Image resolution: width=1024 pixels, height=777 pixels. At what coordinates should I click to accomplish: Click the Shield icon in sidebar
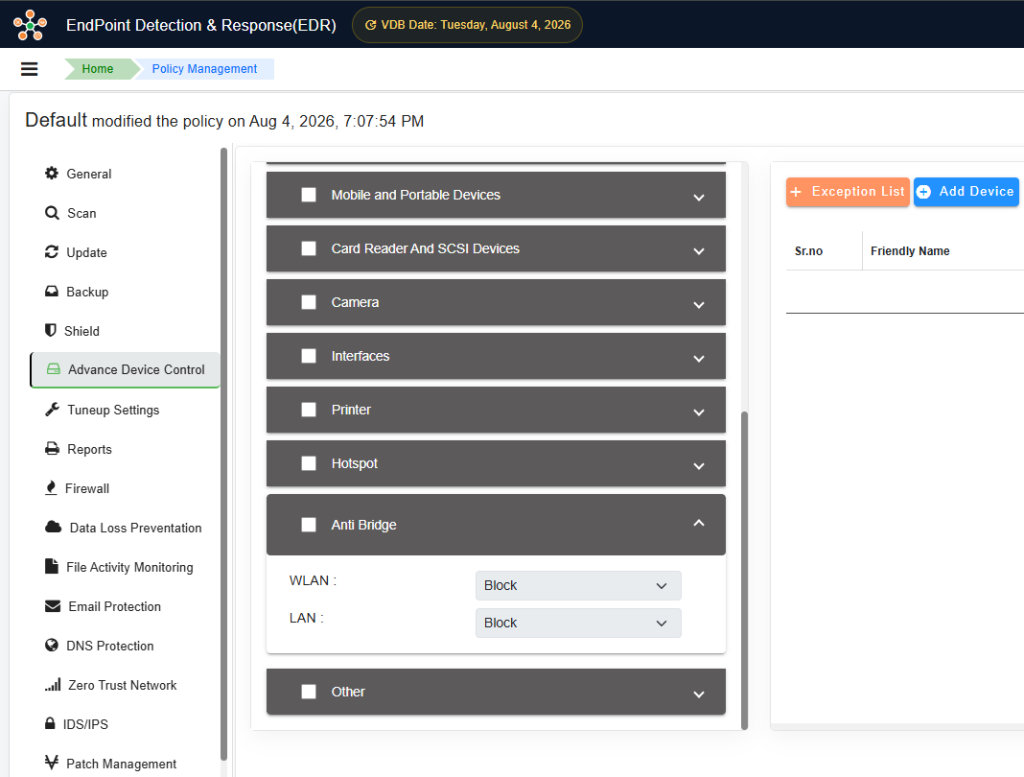[x=50, y=330]
